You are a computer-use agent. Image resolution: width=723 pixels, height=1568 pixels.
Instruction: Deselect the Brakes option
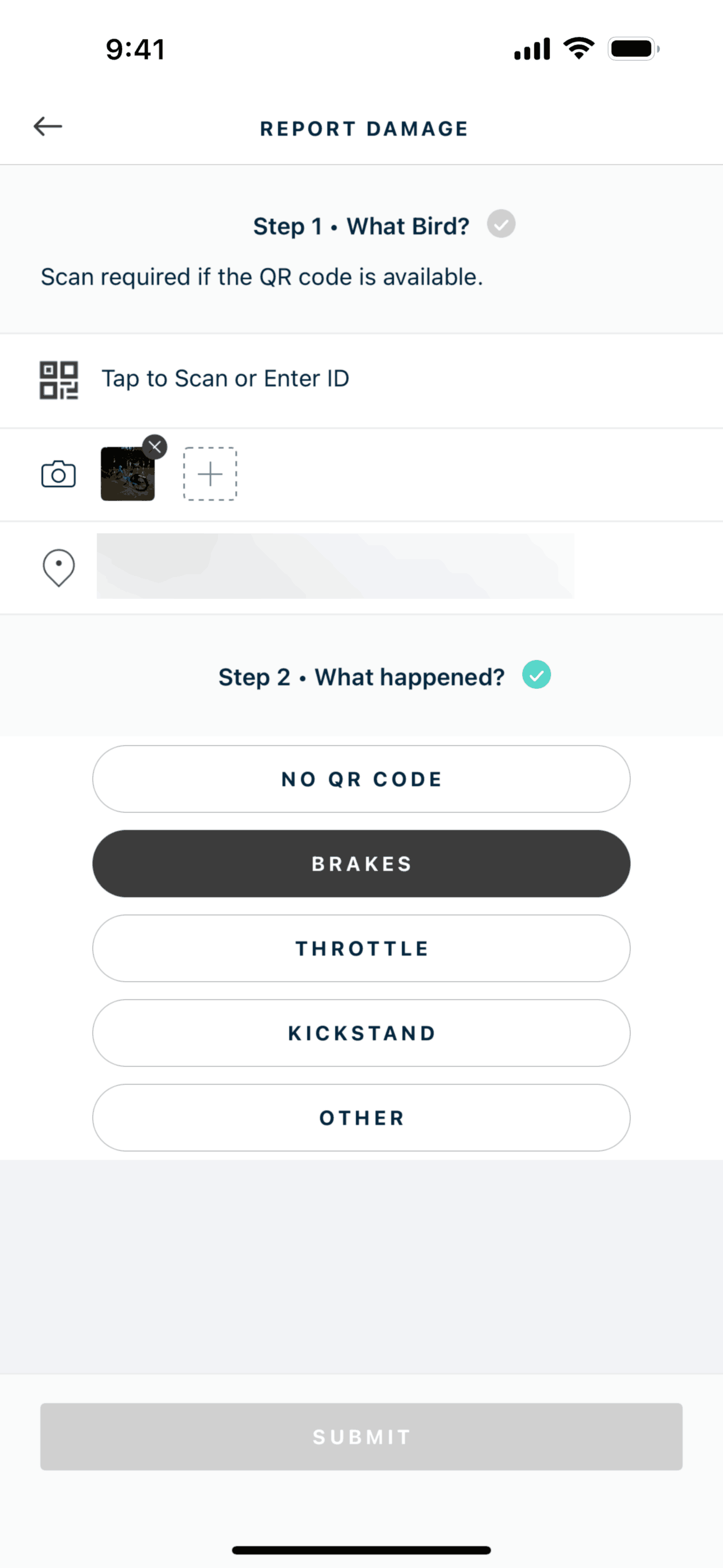tap(361, 864)
